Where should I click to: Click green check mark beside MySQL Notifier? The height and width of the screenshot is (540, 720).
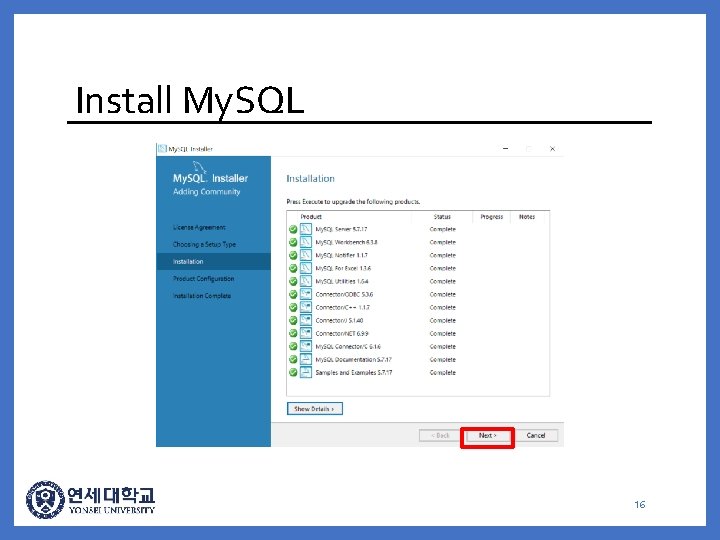point(293,255)
